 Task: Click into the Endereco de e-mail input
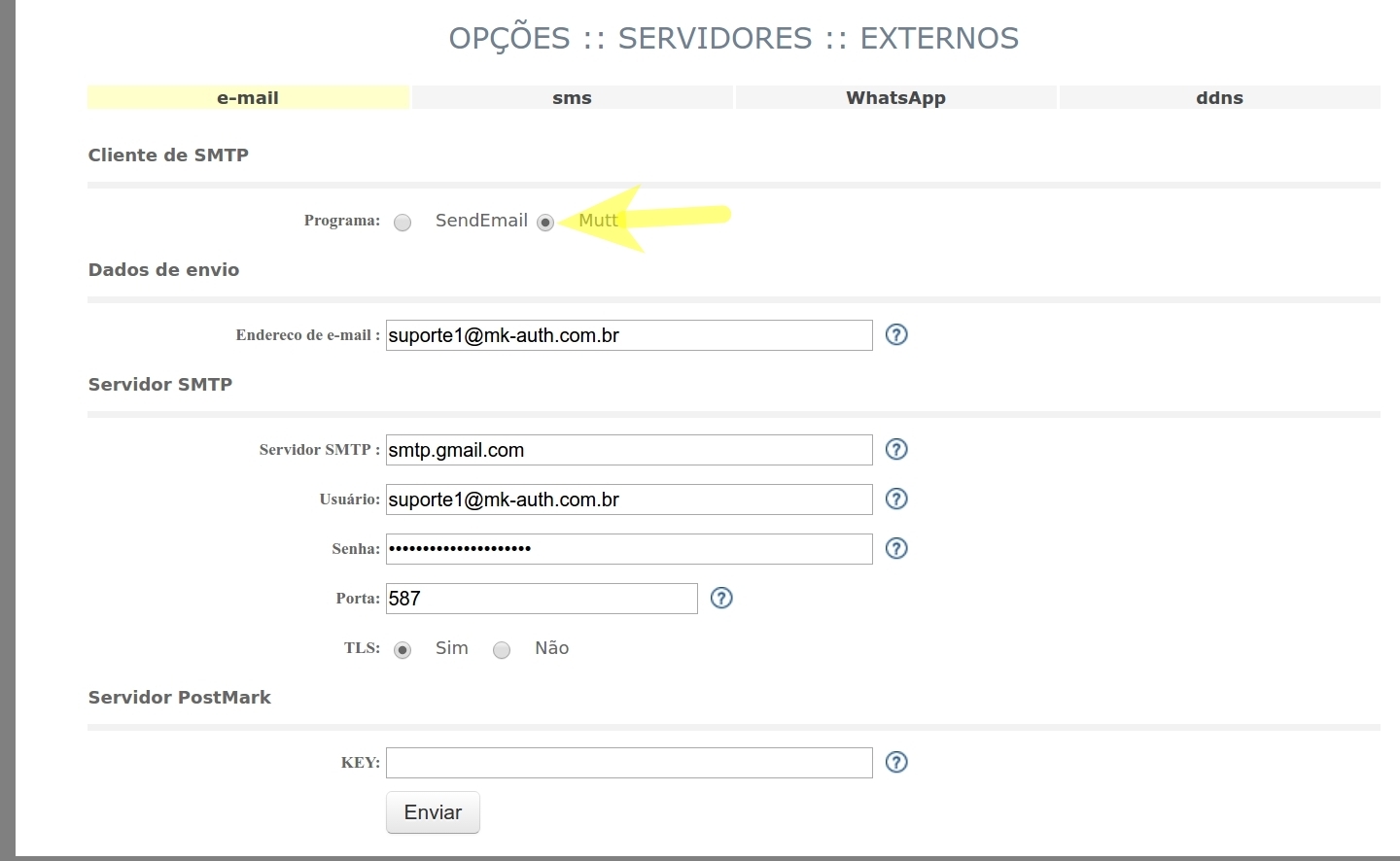point(628,335)
